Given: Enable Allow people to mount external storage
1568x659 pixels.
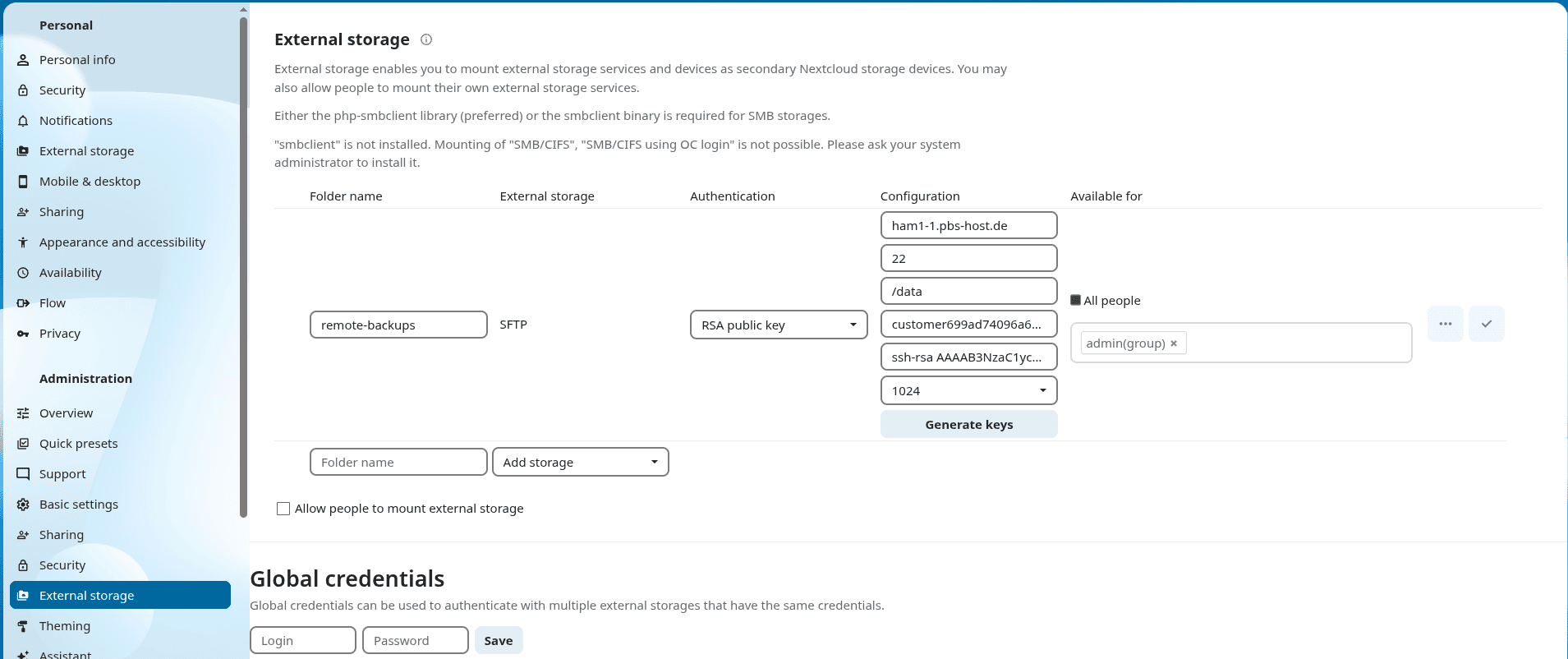Looking at the screenshot, I should click(283, 509).
